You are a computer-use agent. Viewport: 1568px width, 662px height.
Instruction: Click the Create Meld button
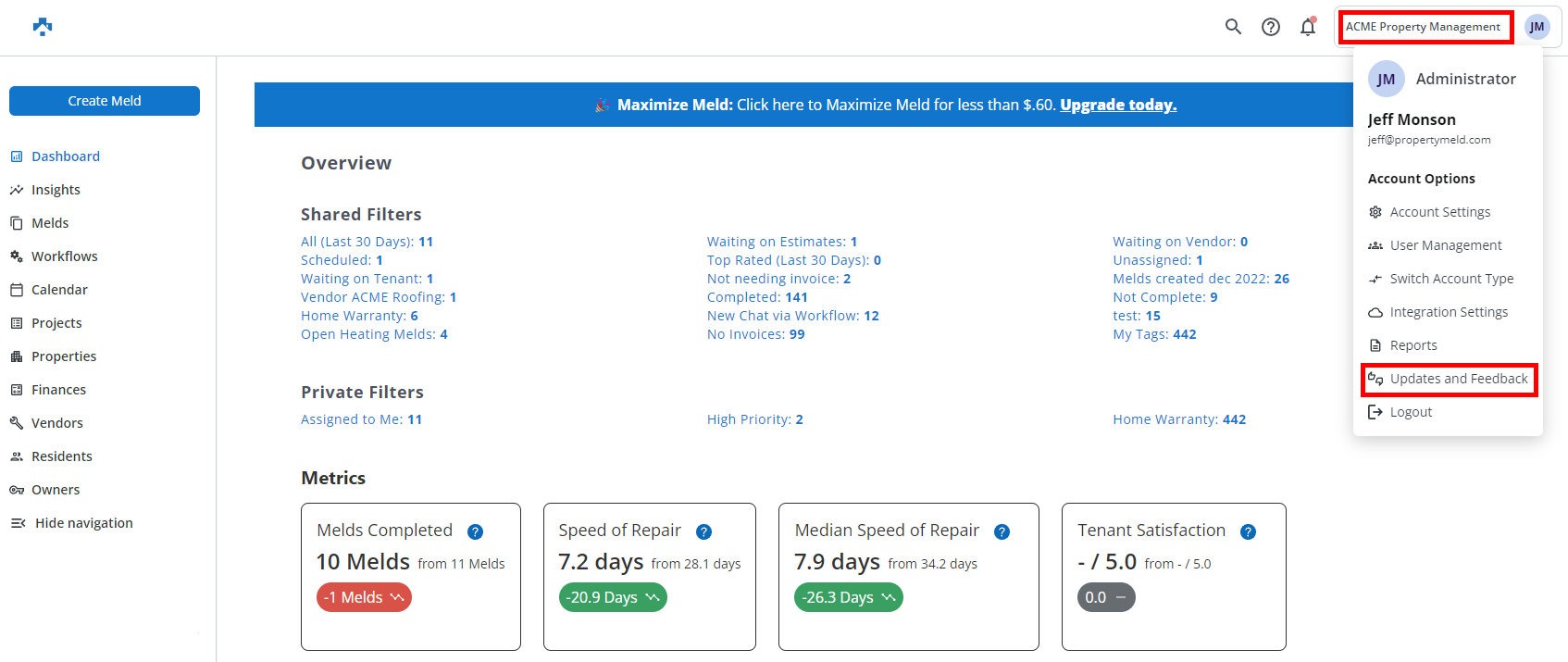click(x=105, y=101)
